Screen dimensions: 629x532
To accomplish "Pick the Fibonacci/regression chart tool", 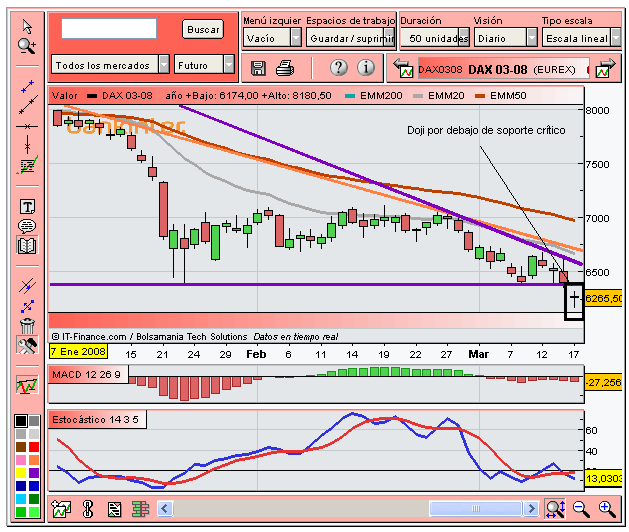I will [27, 165].
